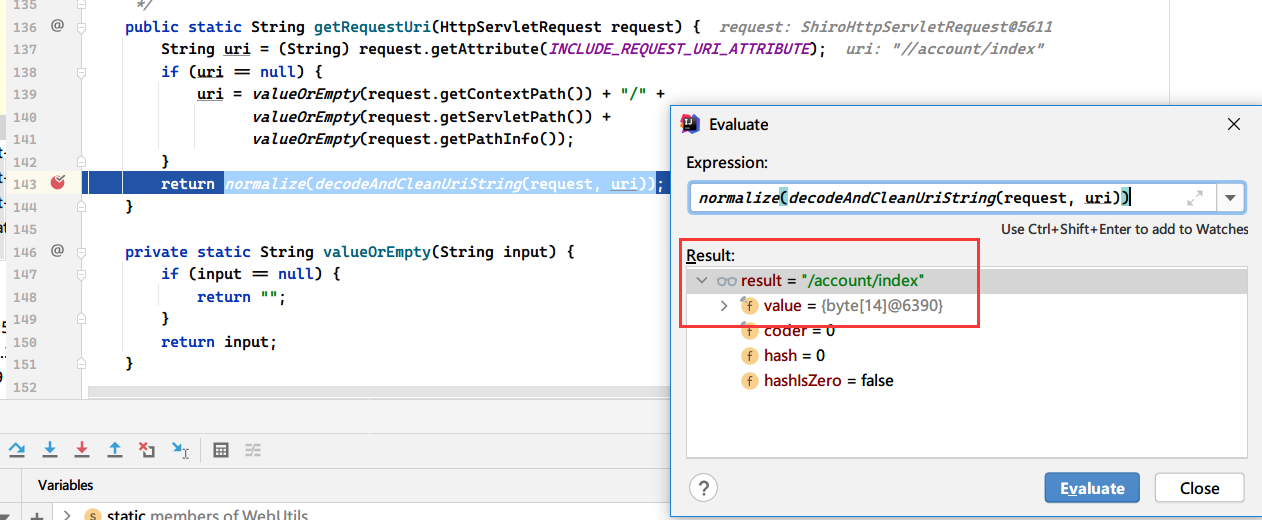Click the blue Step Into arrow

click(50, 449)
